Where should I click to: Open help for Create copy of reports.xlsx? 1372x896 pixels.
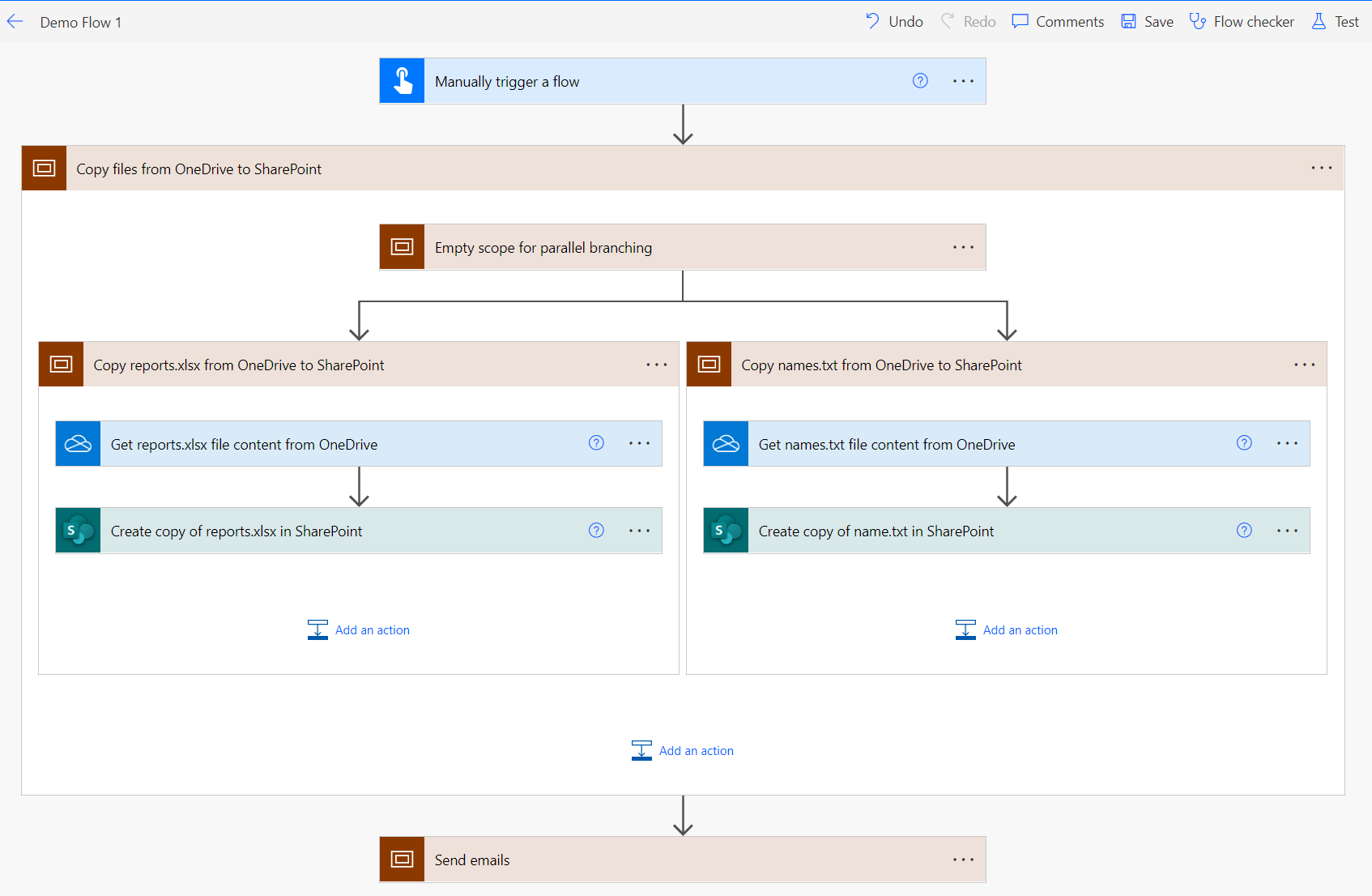(596, 531)
